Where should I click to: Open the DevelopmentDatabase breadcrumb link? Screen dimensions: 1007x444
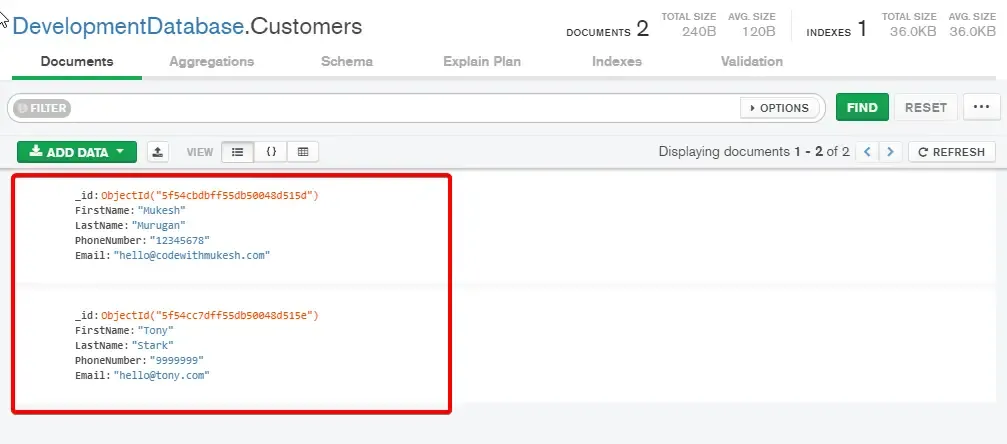125,26
